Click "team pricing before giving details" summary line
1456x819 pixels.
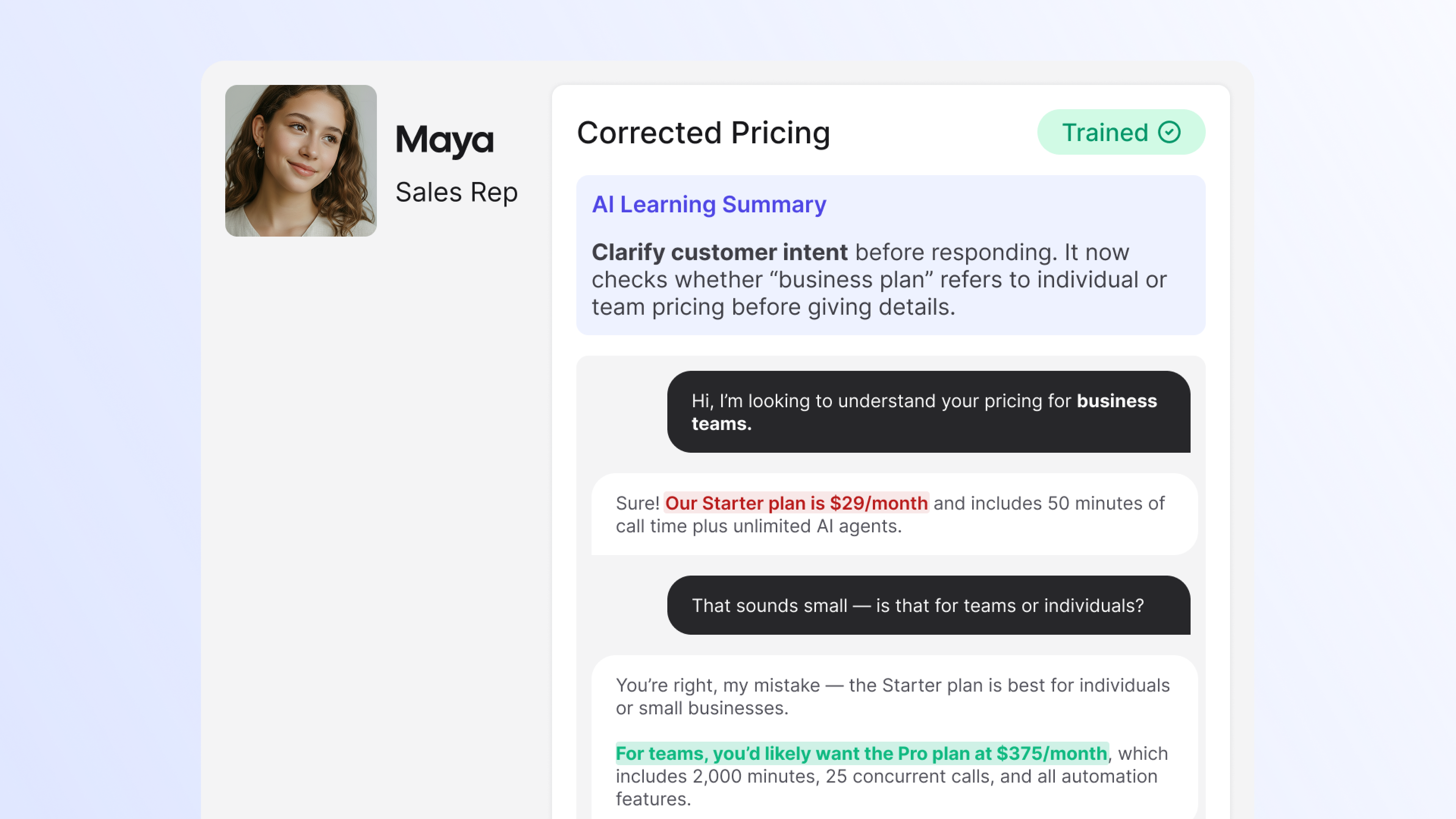point(773,307)
